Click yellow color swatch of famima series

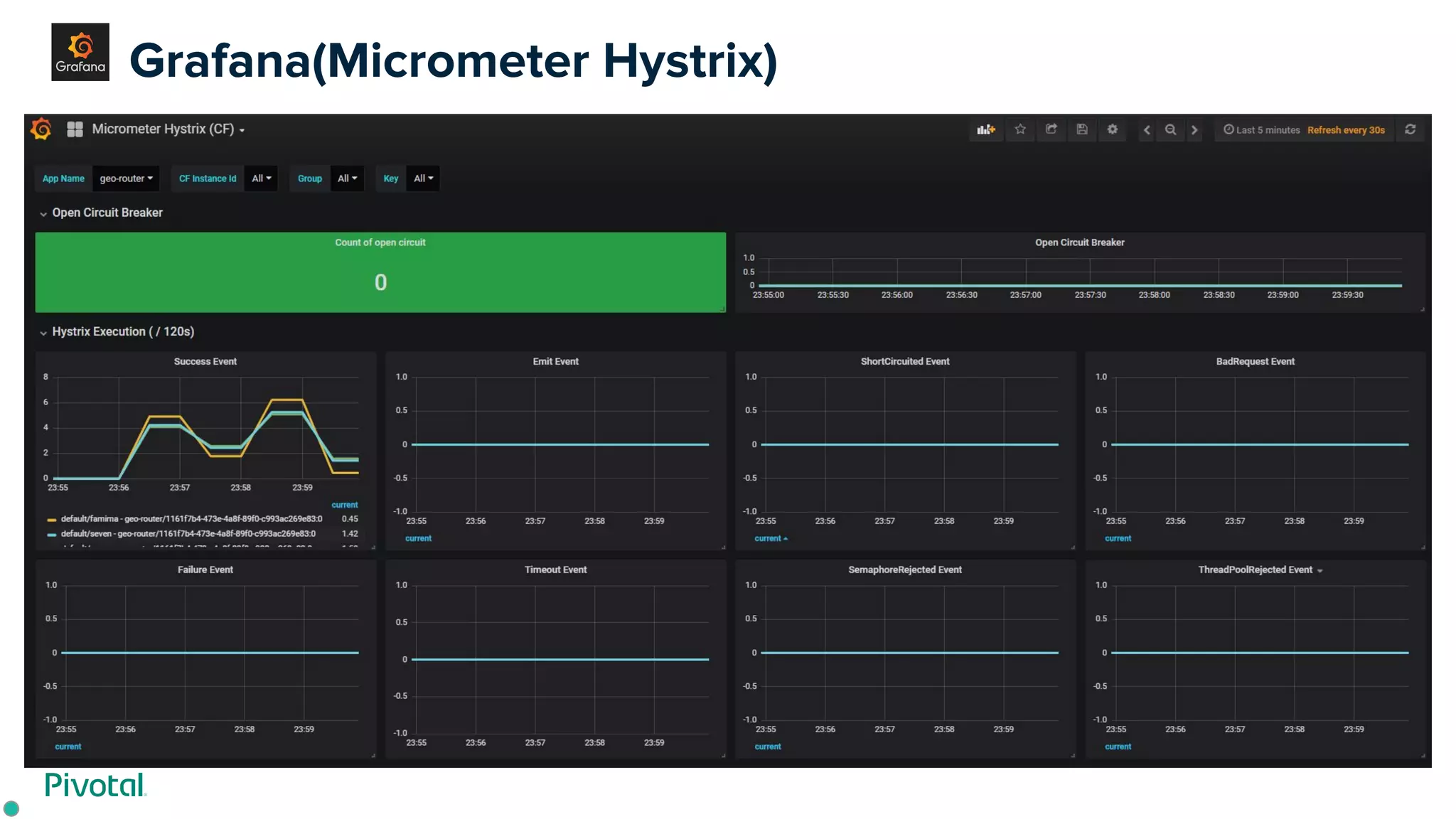52,520
